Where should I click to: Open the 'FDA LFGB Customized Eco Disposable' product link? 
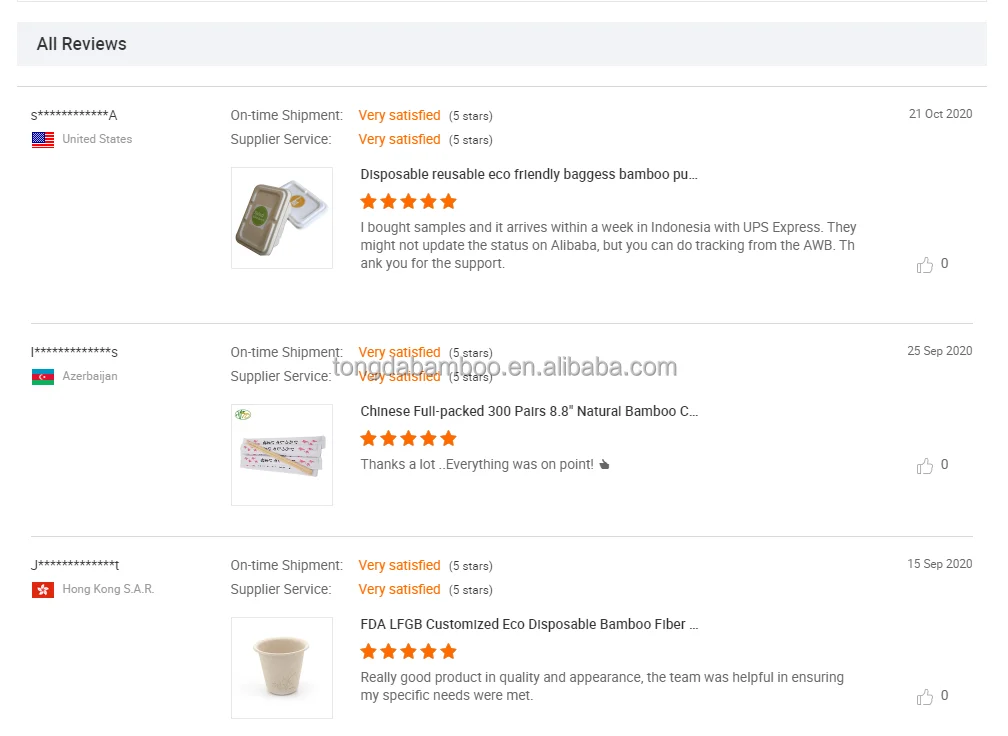528,624
